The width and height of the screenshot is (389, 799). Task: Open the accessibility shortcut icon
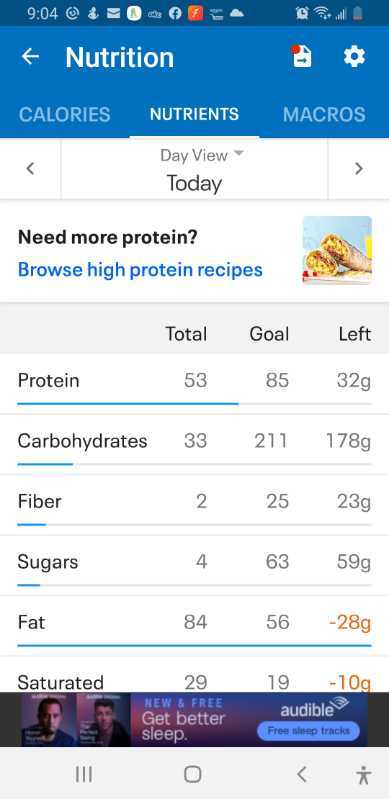[x=363, y=775]
